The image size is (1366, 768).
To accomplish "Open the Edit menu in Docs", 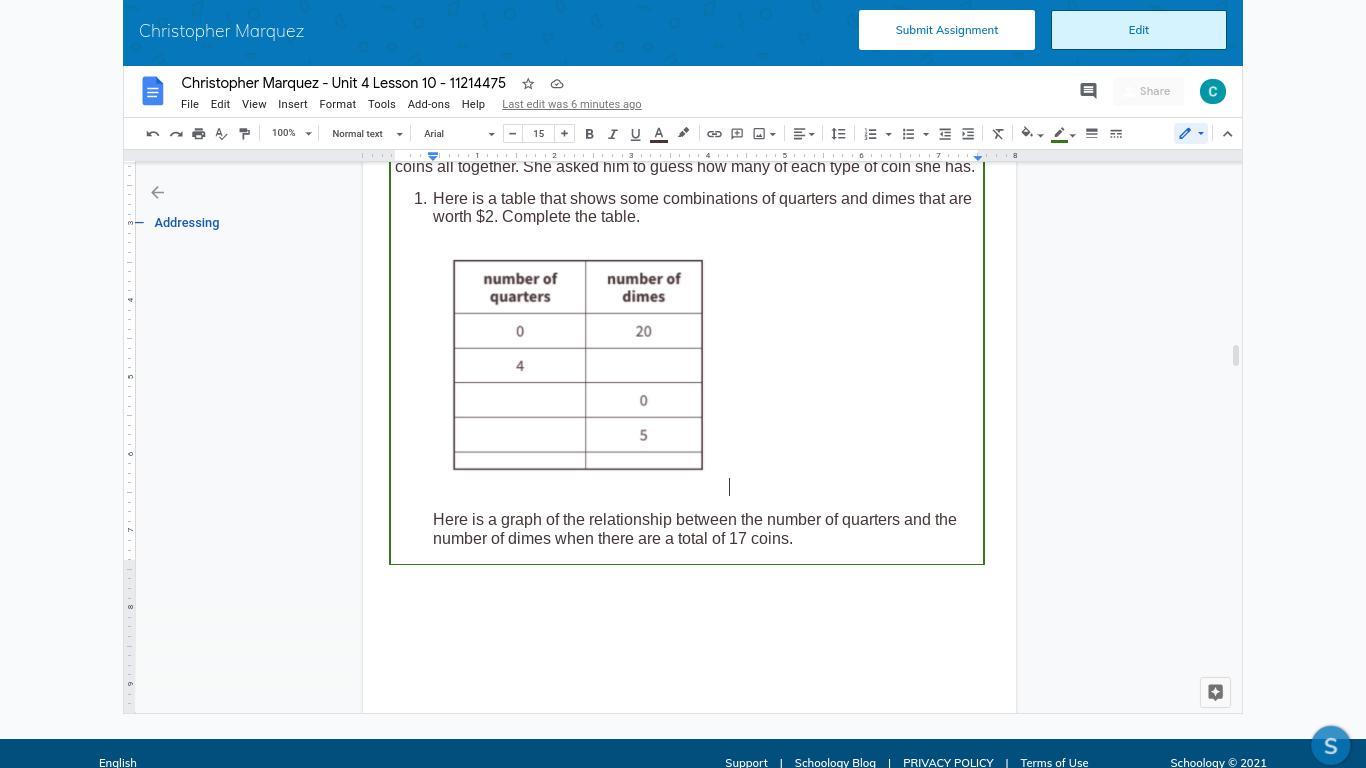I will [x=220, y=104].
